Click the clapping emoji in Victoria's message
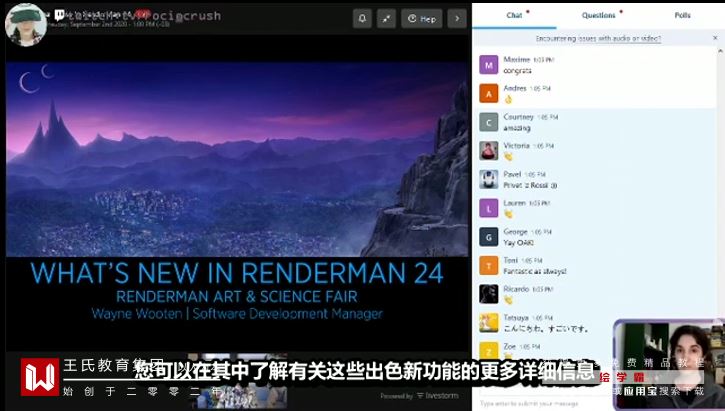Image resolution: width=725 pixels, height=411 pixels. (508, 157)
